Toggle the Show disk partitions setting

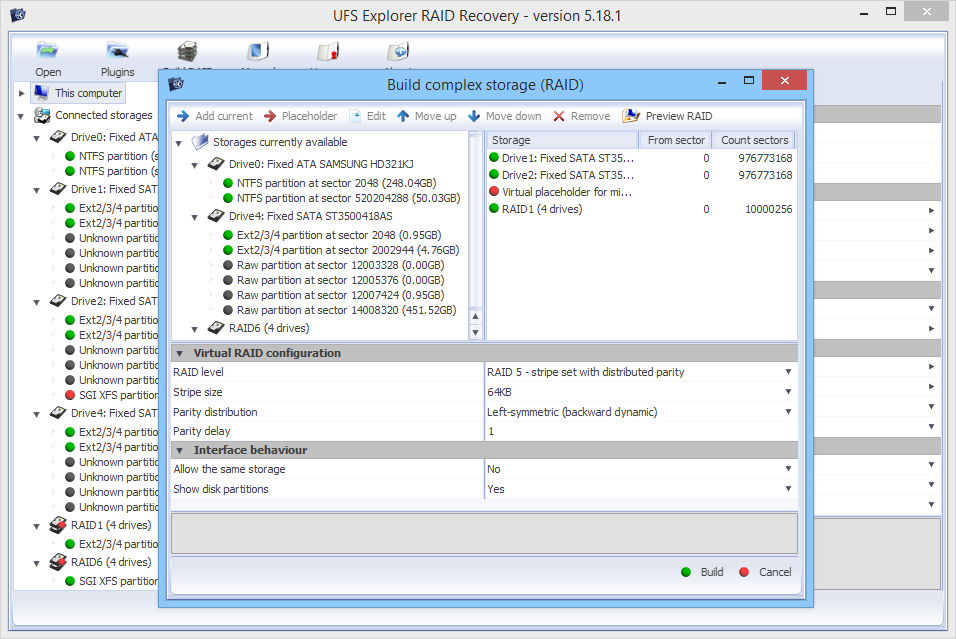788,489
